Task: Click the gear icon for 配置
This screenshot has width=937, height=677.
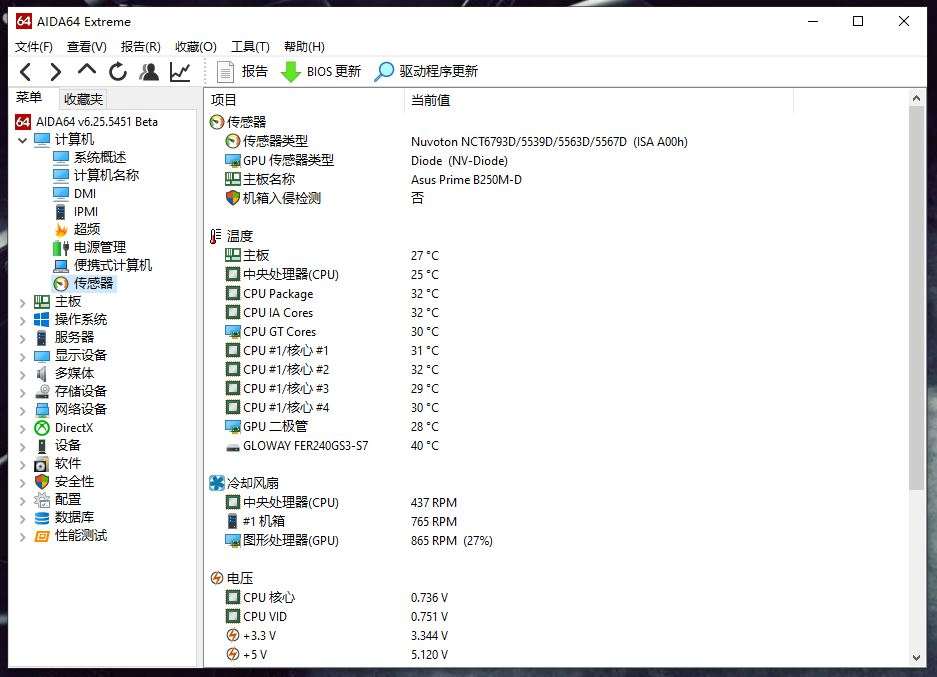Action: pyautogui.click(x=42, y=500)
